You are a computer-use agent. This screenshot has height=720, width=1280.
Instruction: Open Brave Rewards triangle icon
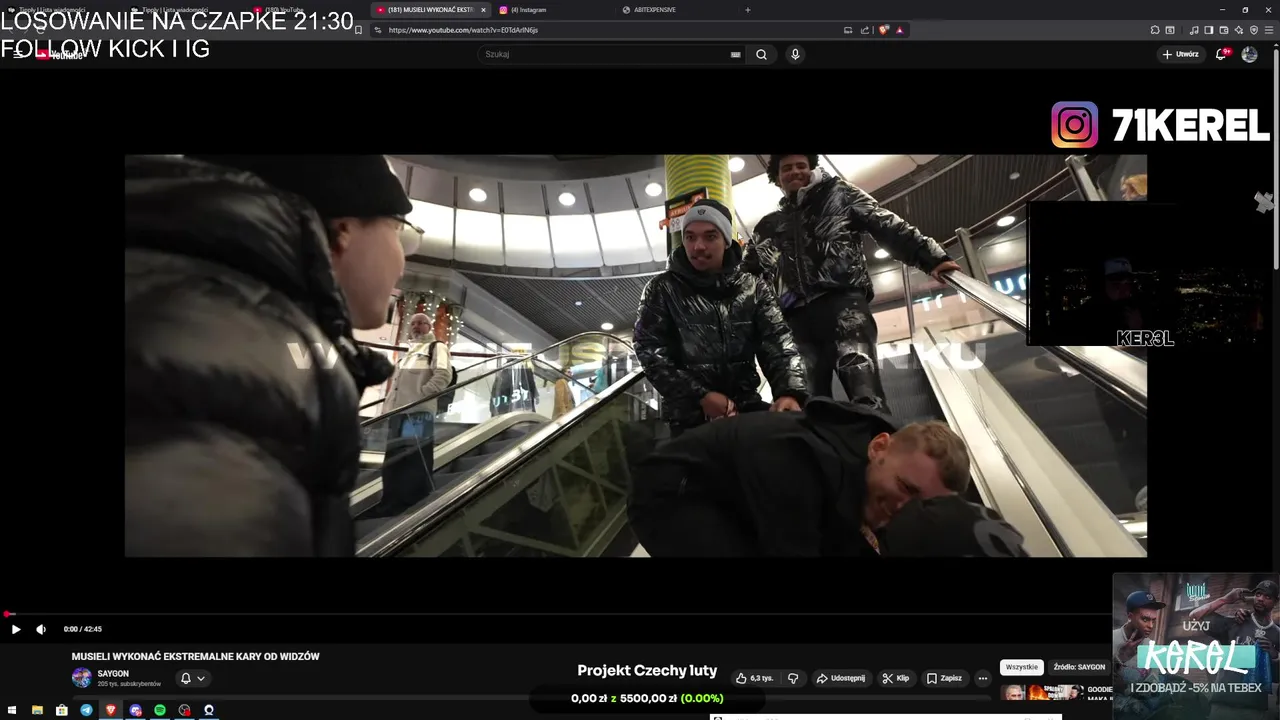tap(900, 30)
